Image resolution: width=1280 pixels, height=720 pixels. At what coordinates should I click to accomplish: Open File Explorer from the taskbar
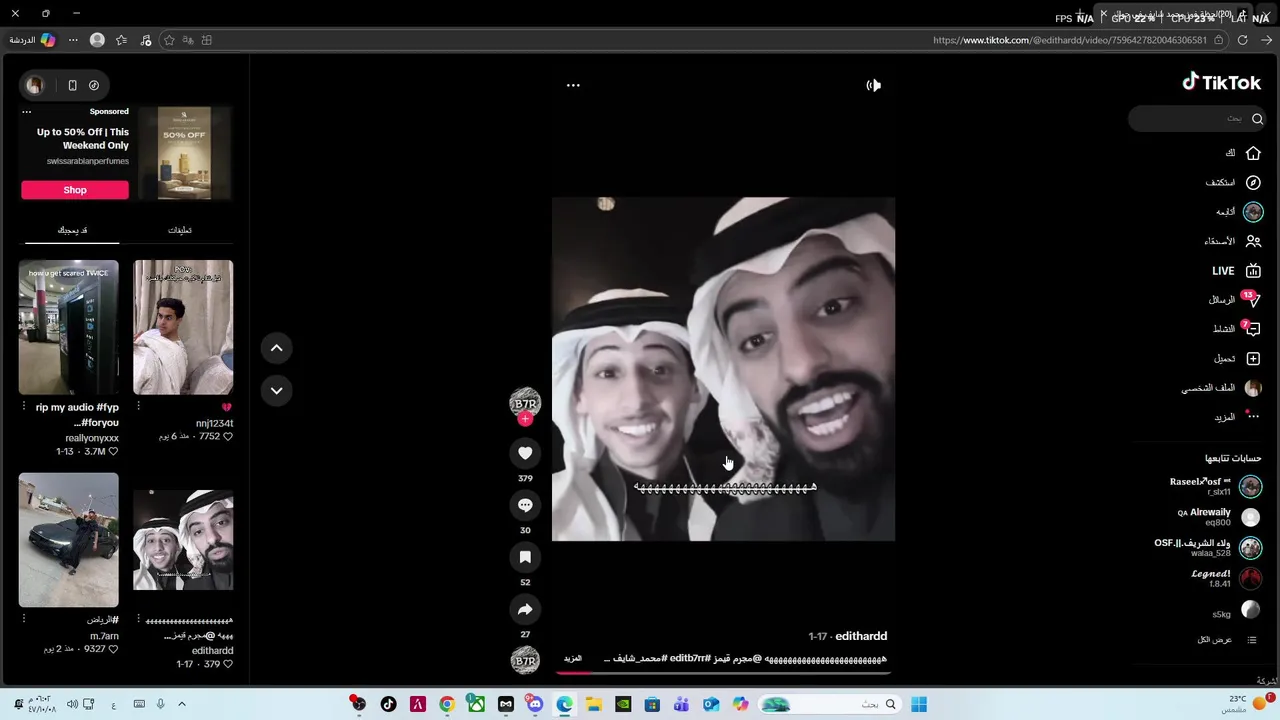click(593, 704)
